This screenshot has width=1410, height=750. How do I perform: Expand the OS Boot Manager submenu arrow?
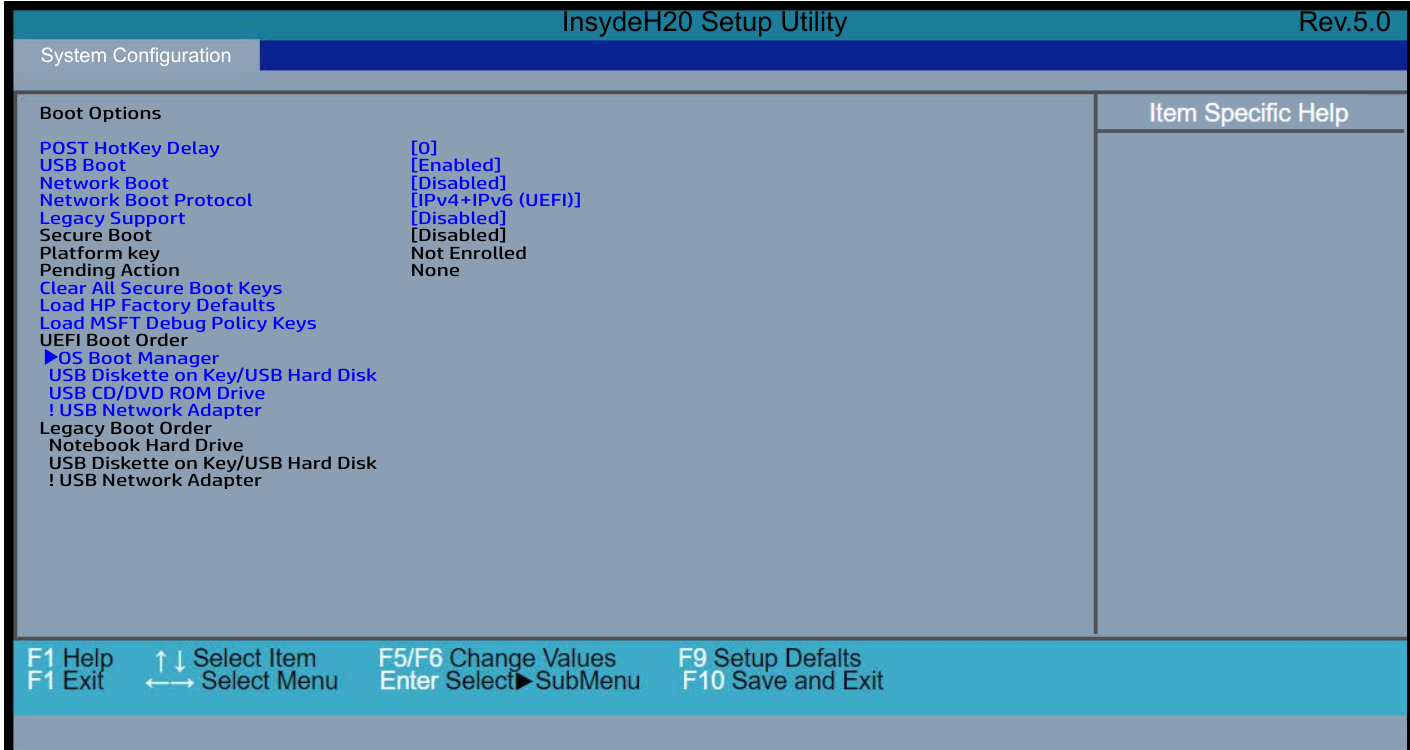pyautogui.click(x=52, y=357)
